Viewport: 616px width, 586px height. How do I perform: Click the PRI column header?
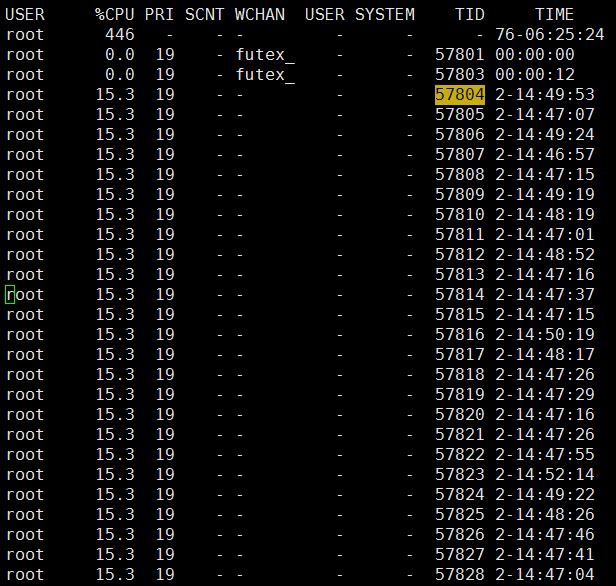[x=160, y=15]
